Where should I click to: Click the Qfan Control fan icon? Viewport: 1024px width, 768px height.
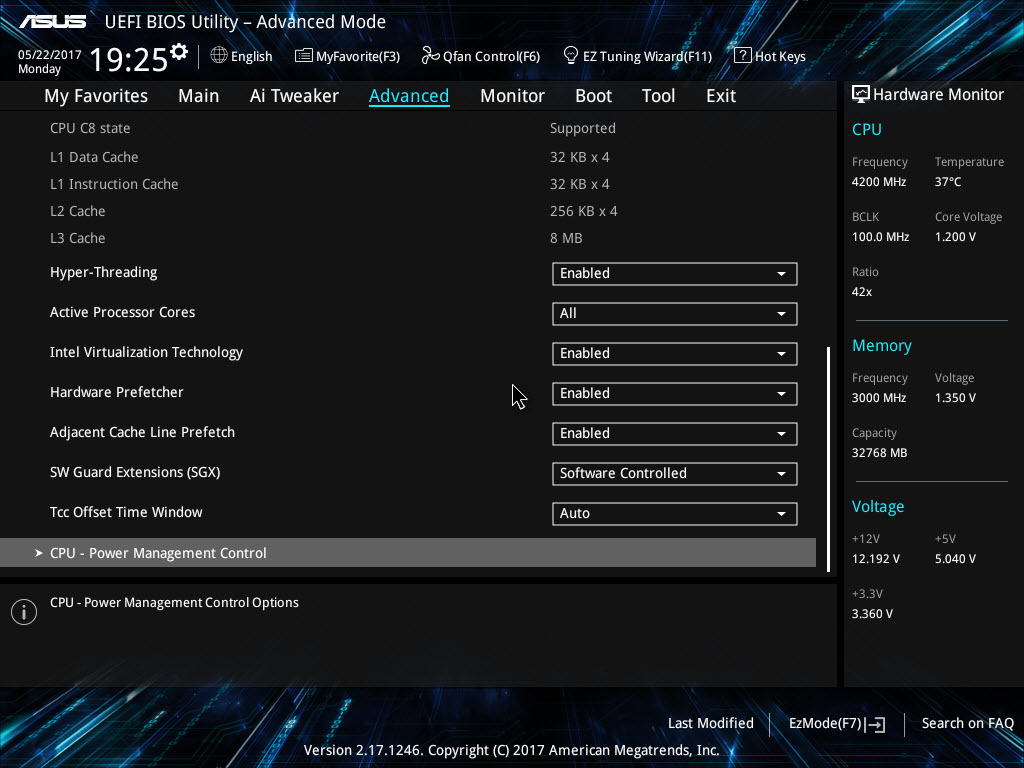tap(430, 56)
